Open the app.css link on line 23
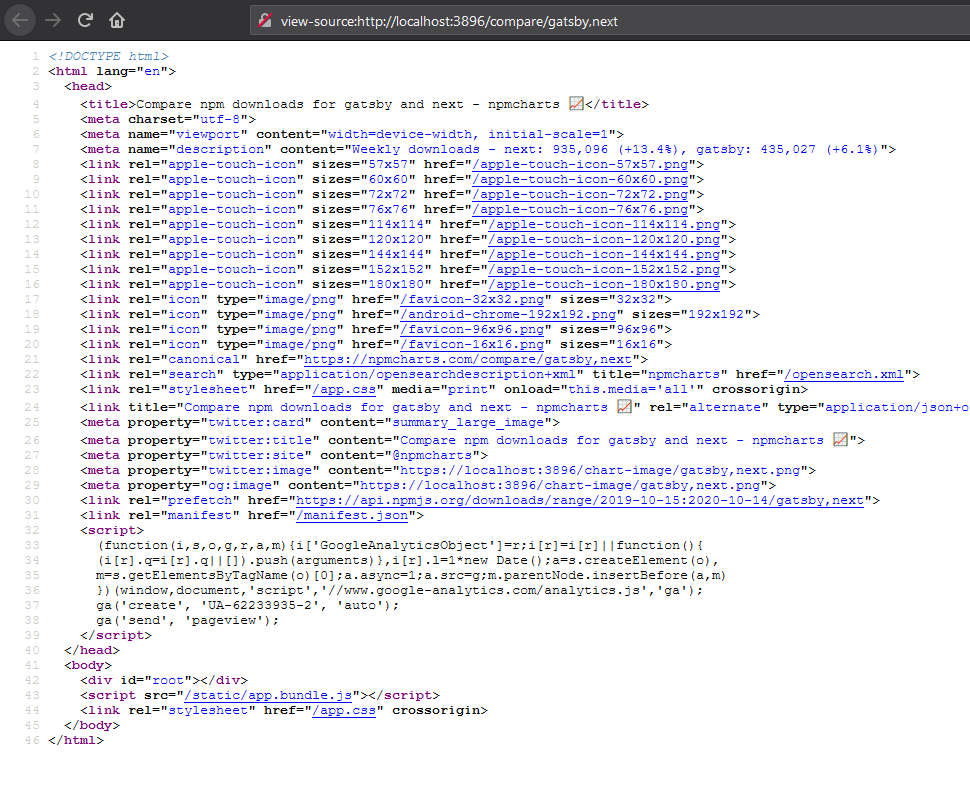The width and height of the screenshot is (970, 811). pos(344,390)
